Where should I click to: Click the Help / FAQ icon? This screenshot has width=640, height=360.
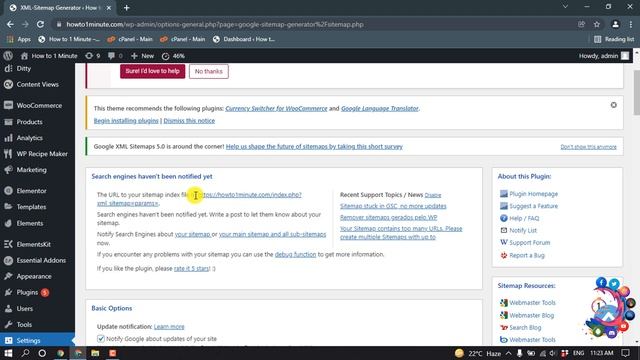pyautogui.click(x=504, y=218)
